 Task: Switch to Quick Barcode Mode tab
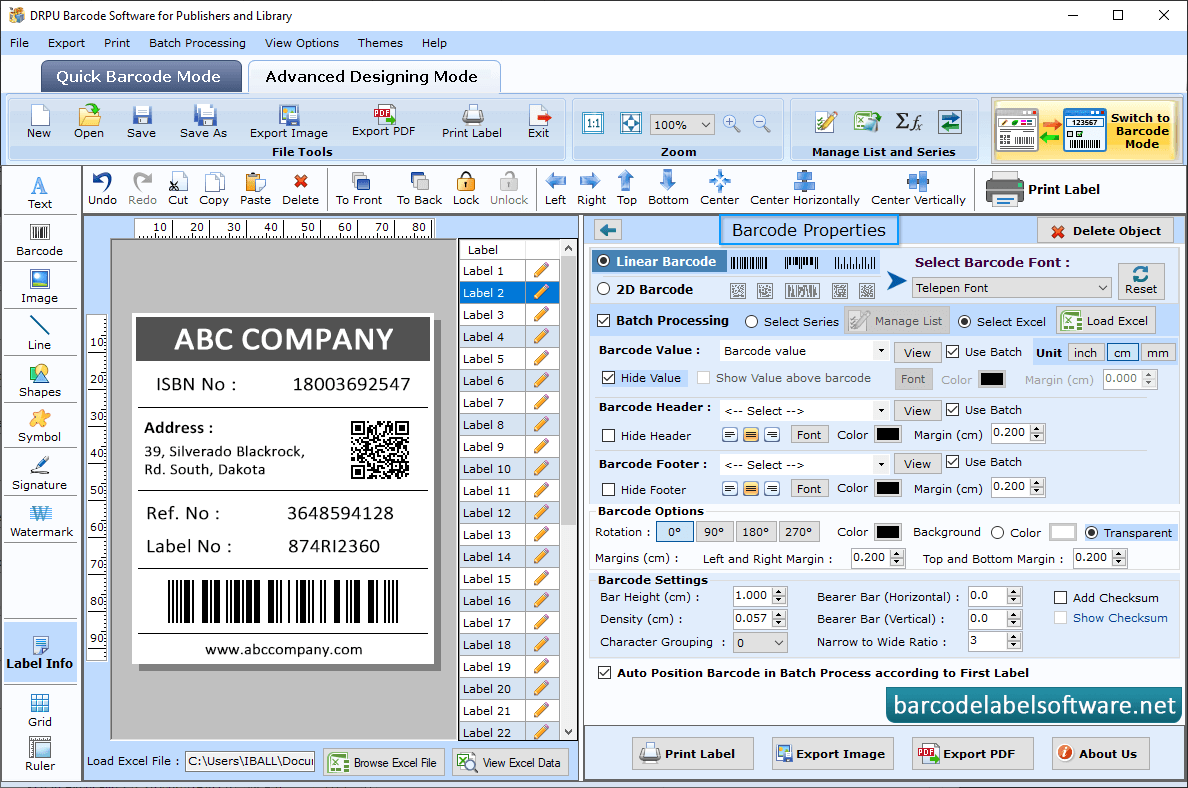141,77
